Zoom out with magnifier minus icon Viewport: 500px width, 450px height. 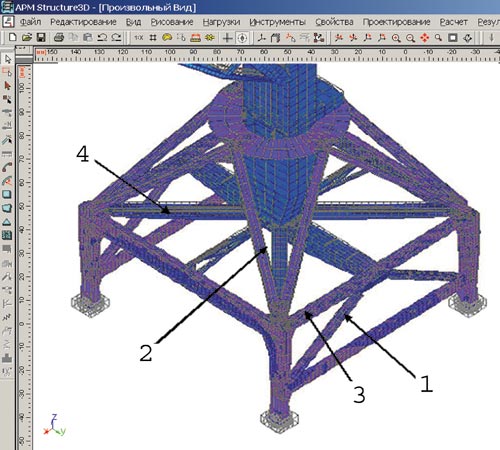coord(410,38)
